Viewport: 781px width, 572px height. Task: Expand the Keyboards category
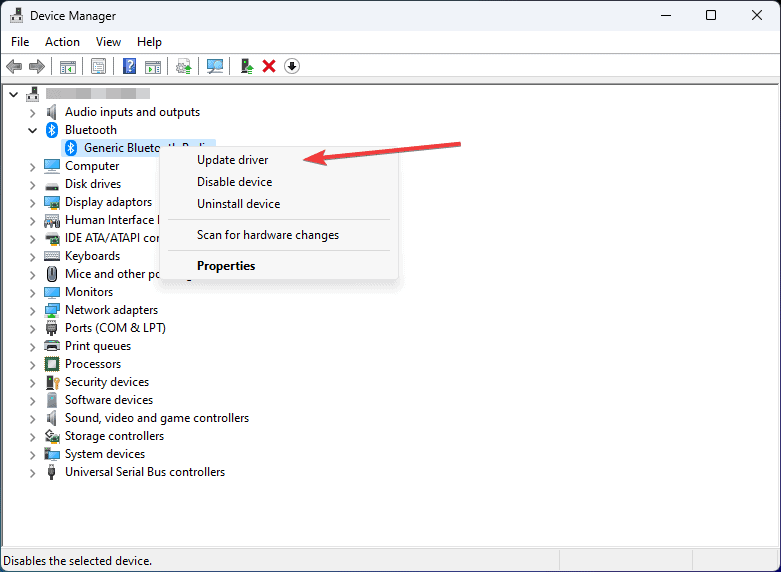click(x=32, y=257)
